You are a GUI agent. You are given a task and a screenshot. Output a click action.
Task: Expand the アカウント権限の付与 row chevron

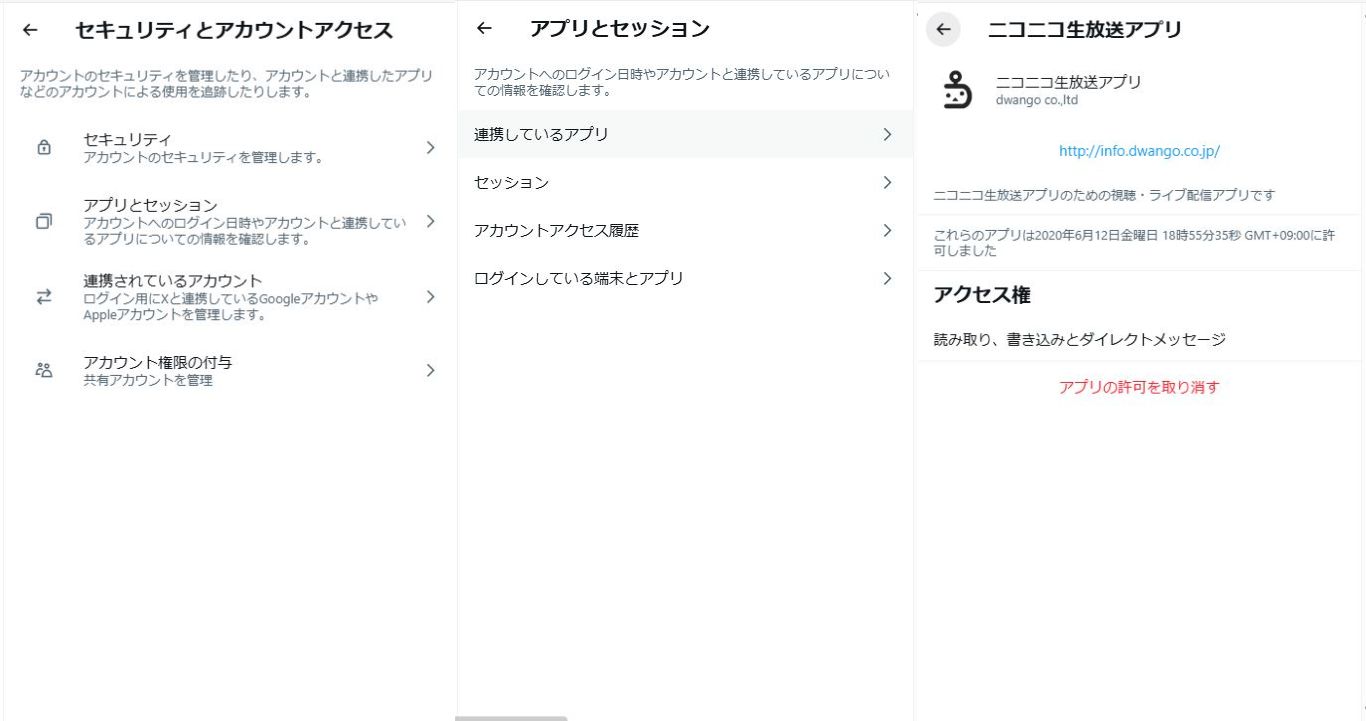[430, 370]
